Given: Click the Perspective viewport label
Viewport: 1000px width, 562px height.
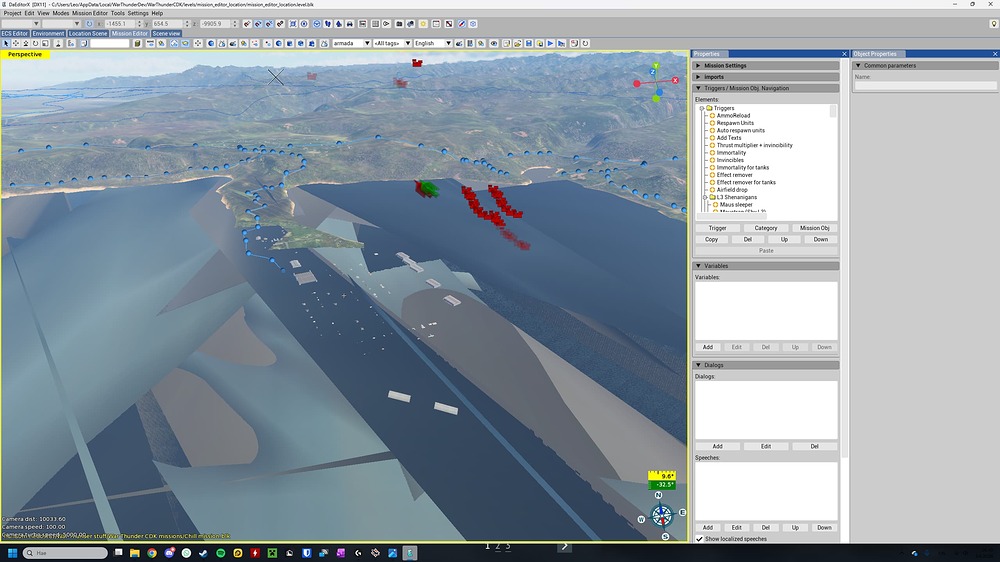Looking at the screenshot, I should (25, 55).
